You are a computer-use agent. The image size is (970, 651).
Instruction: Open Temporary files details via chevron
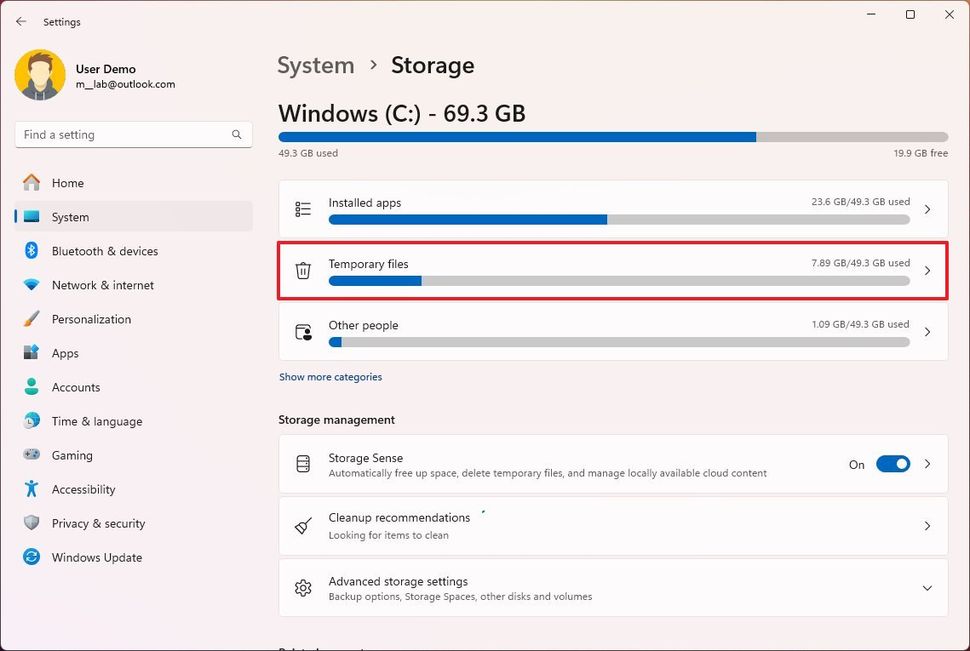click(x=925, y=270)
